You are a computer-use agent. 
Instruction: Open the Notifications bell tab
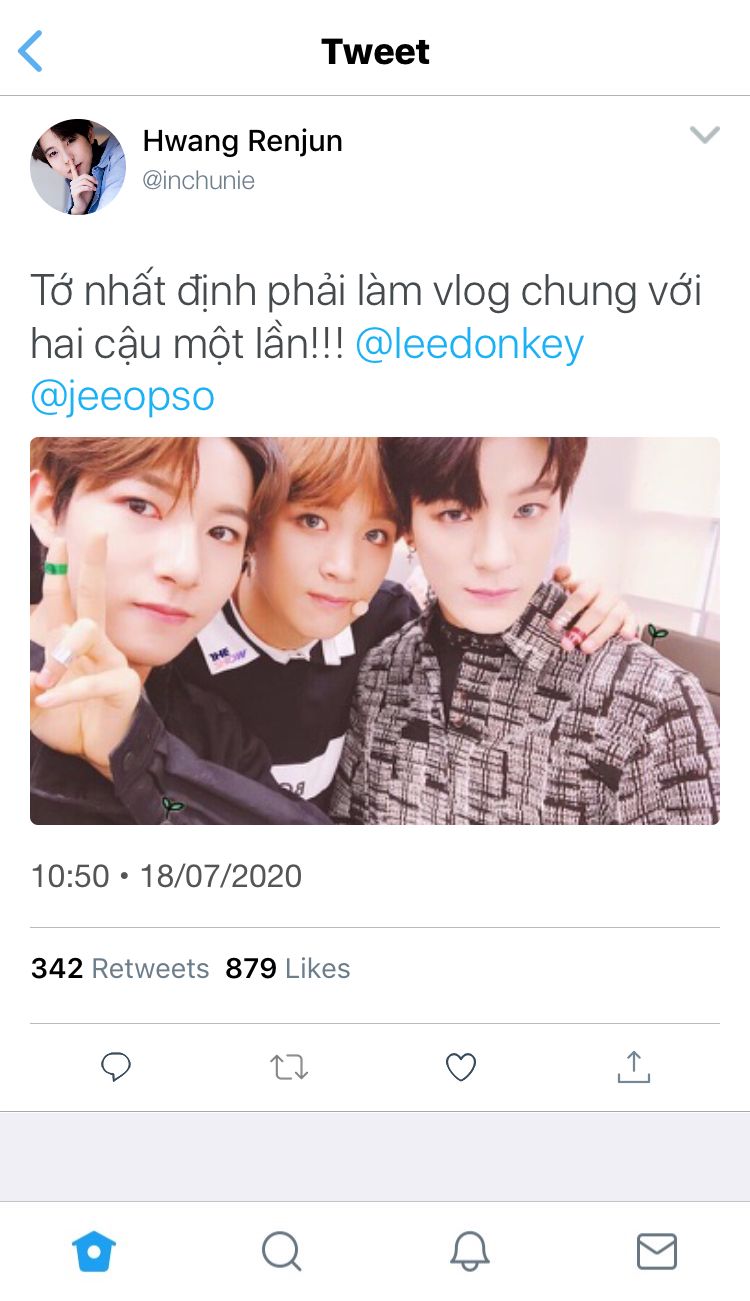coord(469,1251)
